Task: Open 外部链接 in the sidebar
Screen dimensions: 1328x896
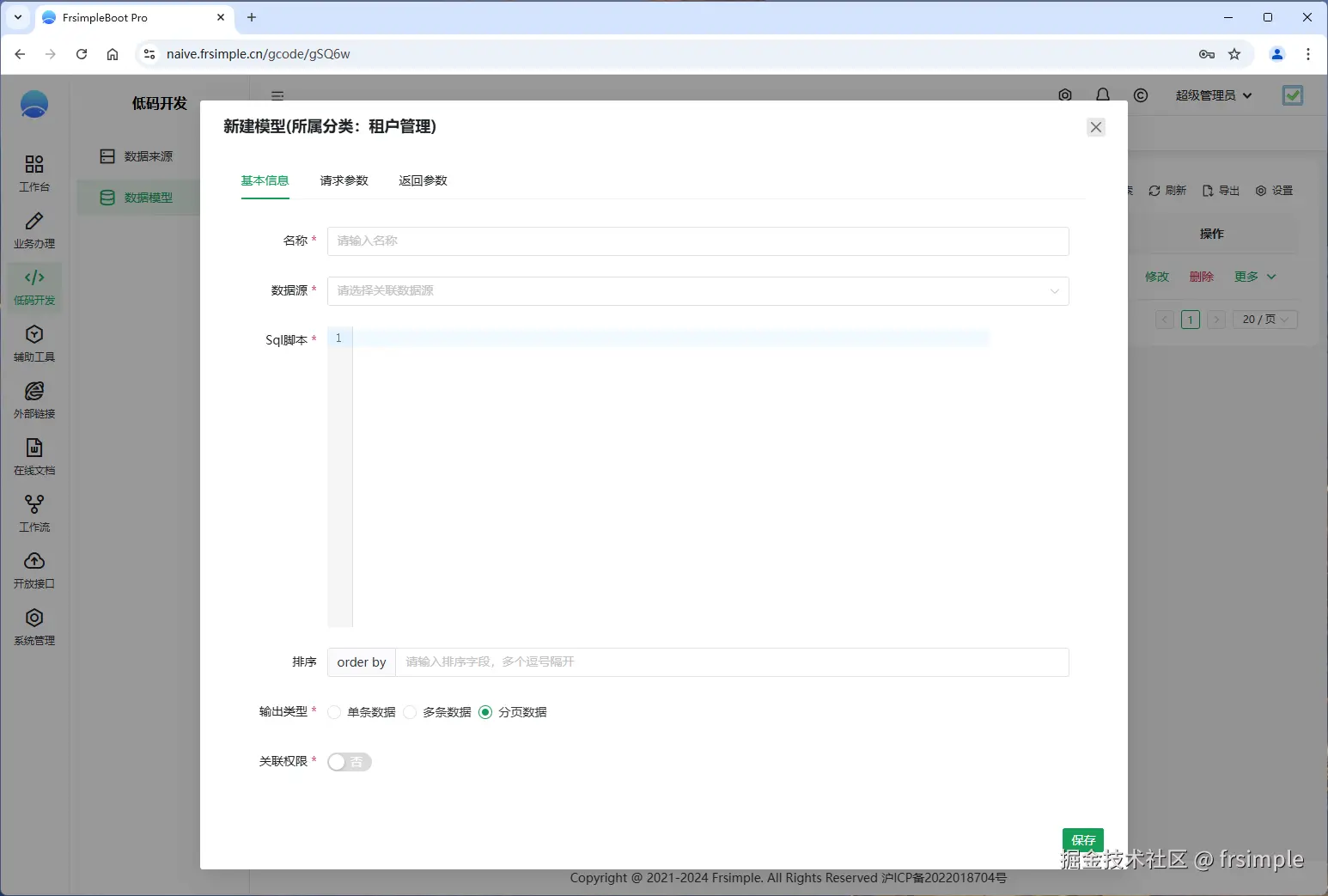Action: 34,399
